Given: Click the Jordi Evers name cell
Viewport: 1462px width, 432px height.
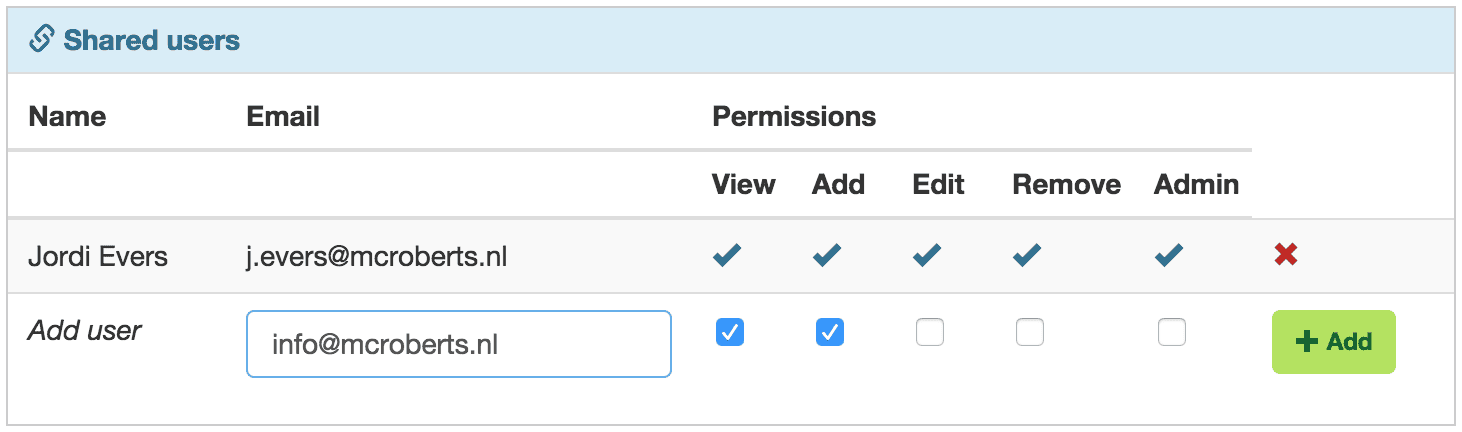Looking at the screenshot, I should click(98, 257).
